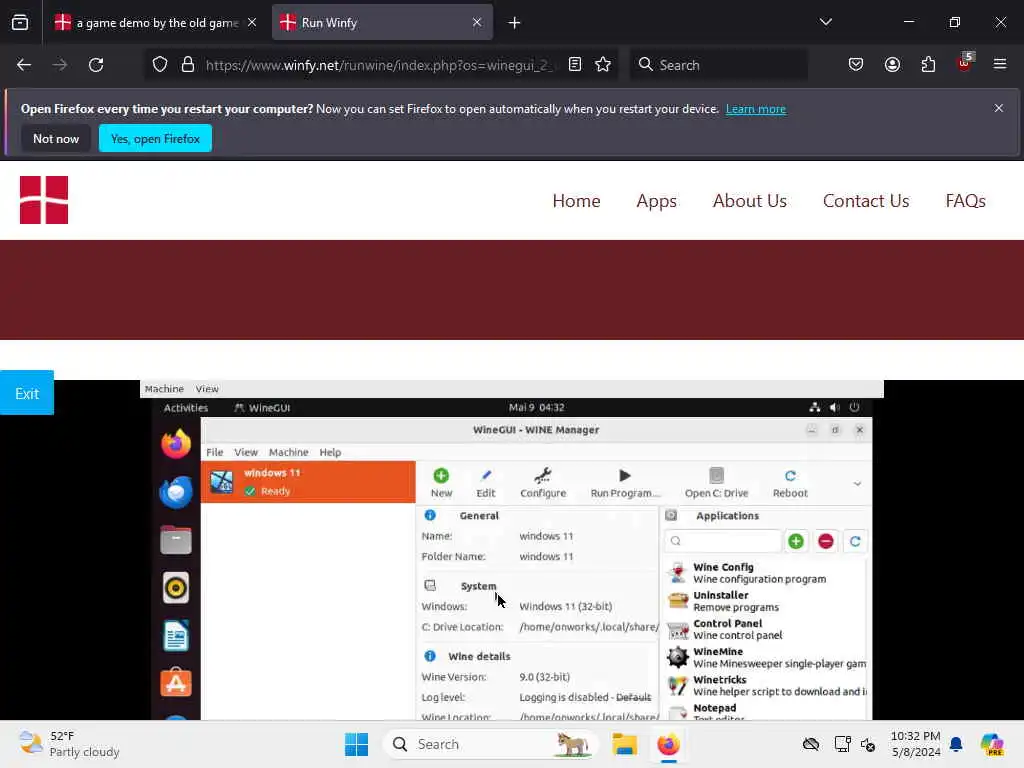Click the red remove application button
The width and height of the screenshot is (1024, 768).
pos(825,541)
